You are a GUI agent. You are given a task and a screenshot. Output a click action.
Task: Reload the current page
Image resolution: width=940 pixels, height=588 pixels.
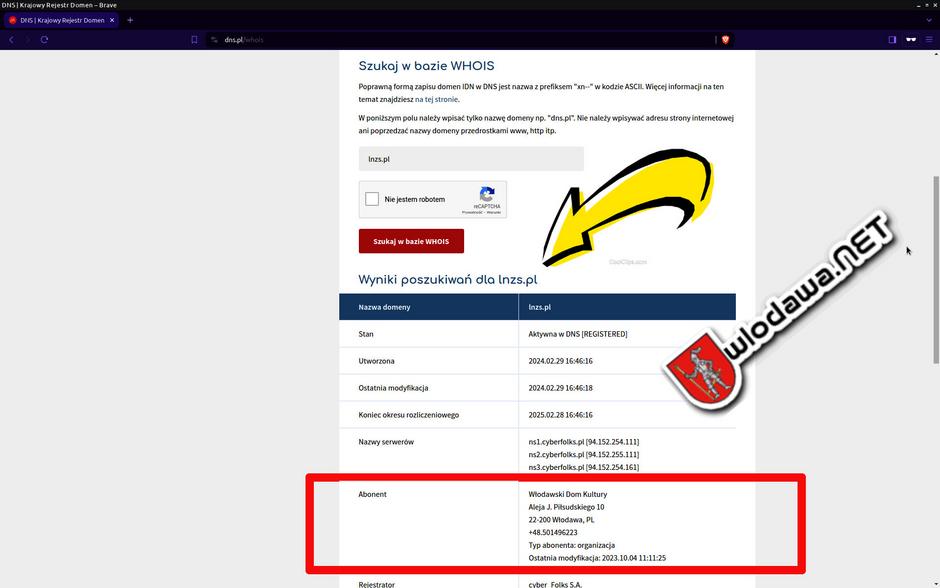43,40
